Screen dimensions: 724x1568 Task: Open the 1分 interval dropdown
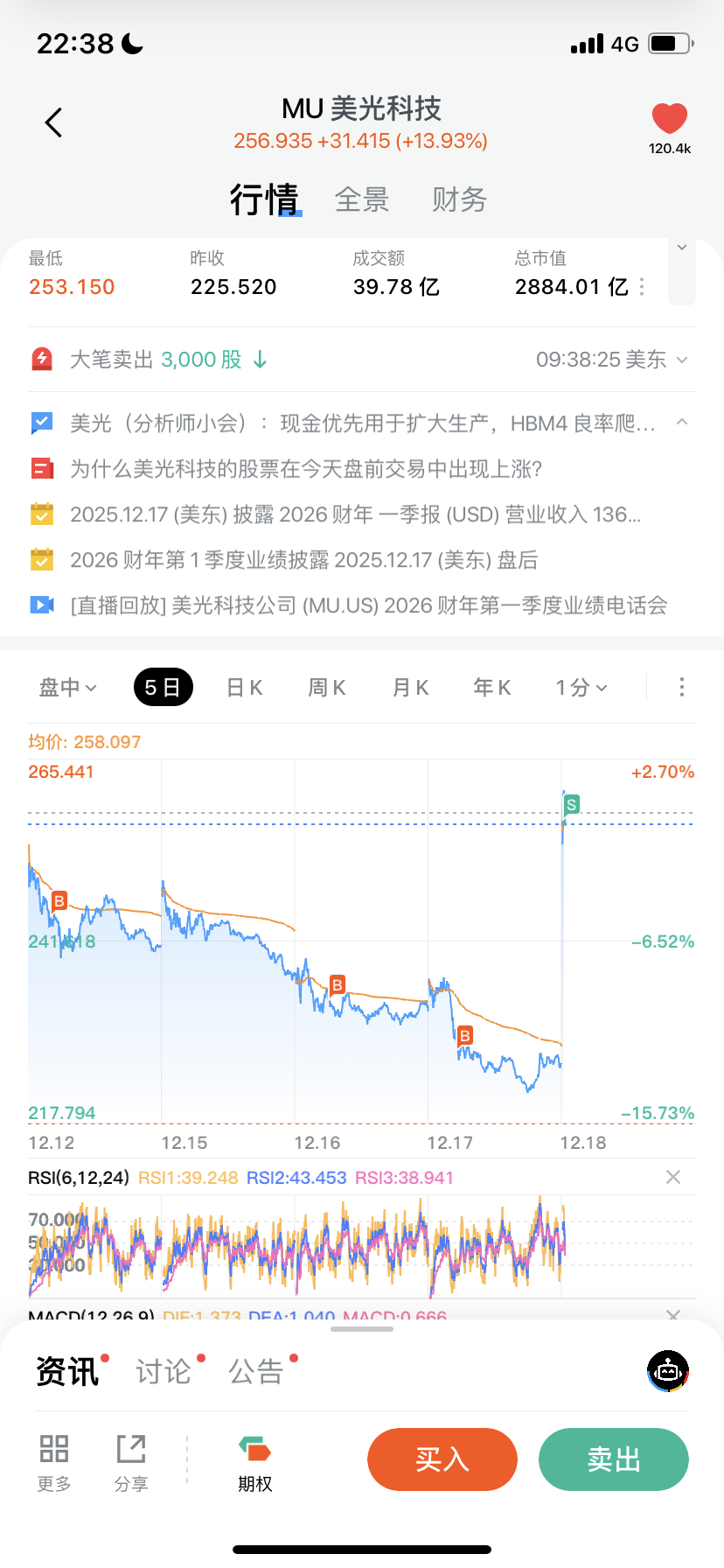point(581,688)
